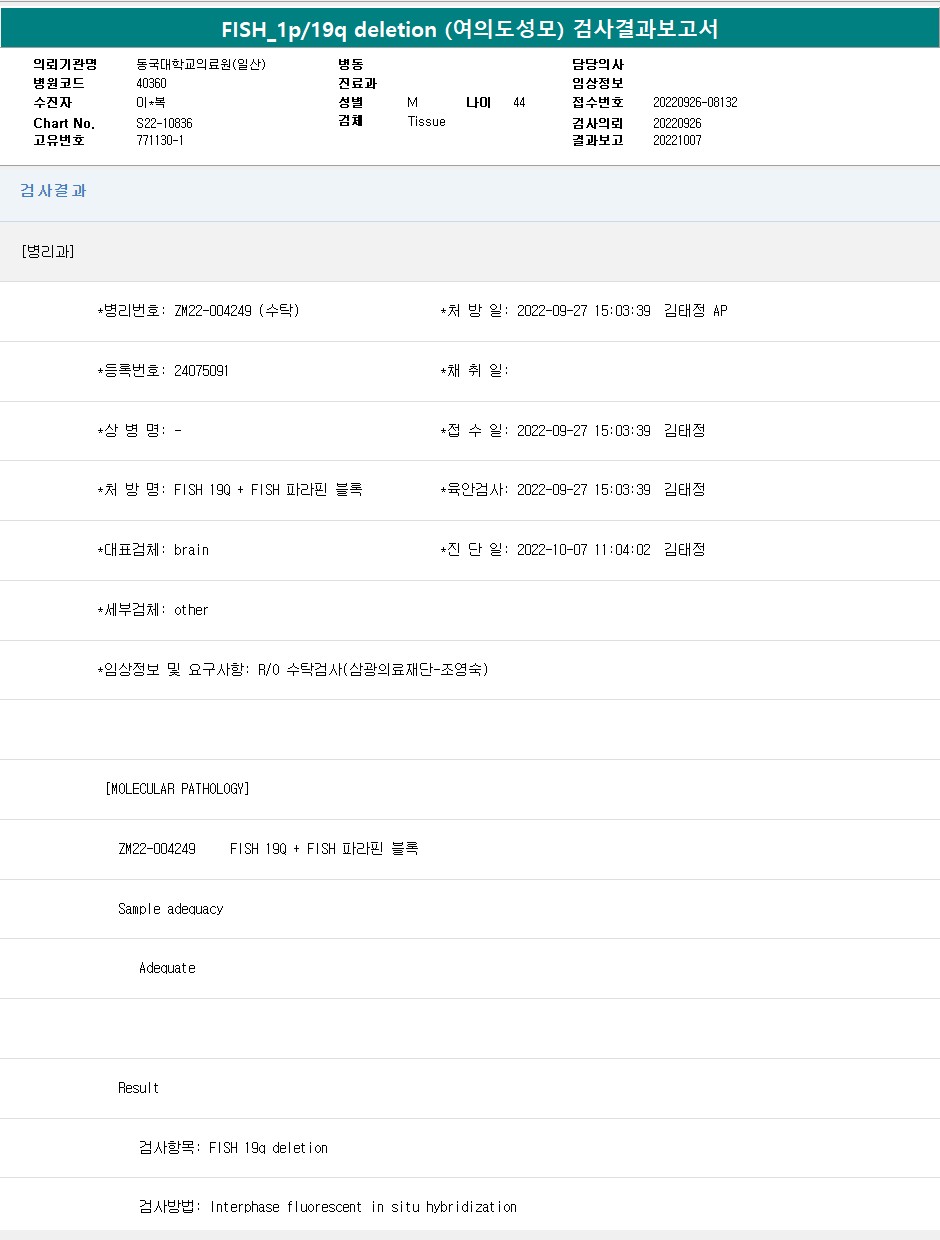Screen dimensions: 940x1240
Task: Click the 검사방법 Interphase fluorescent in situ hybridization line
Action: tap(328, 1207)
